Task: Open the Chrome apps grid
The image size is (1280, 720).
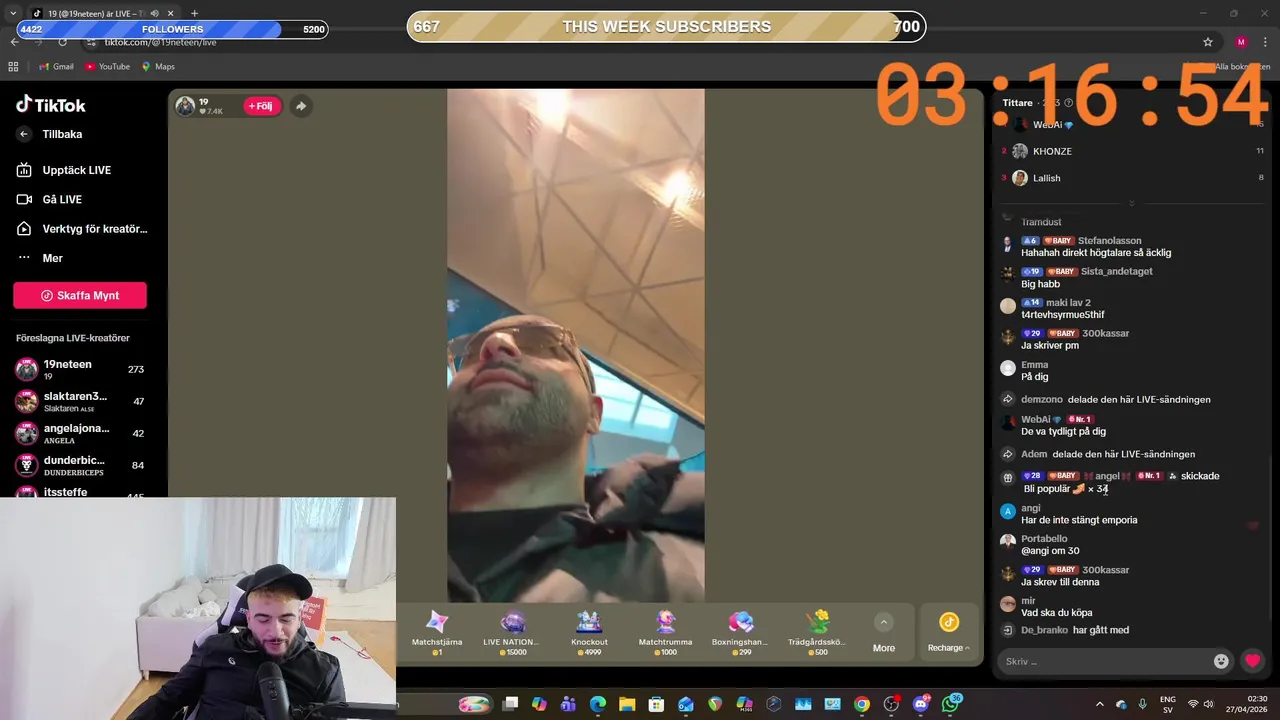Action: 13,66
